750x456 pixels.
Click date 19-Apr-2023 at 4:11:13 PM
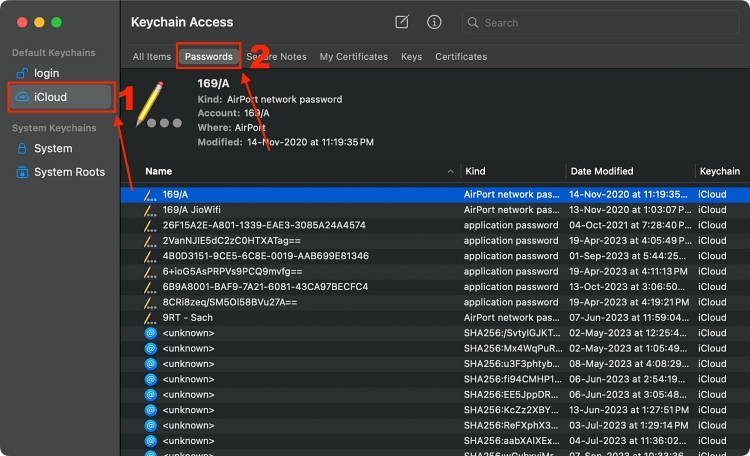tap(628, 272)
